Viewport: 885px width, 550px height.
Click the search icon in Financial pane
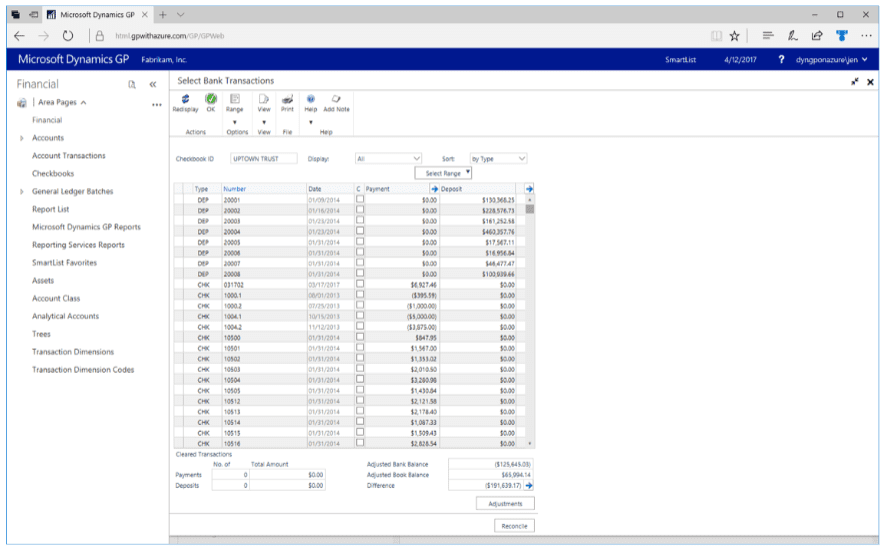(x=132, y=84)
